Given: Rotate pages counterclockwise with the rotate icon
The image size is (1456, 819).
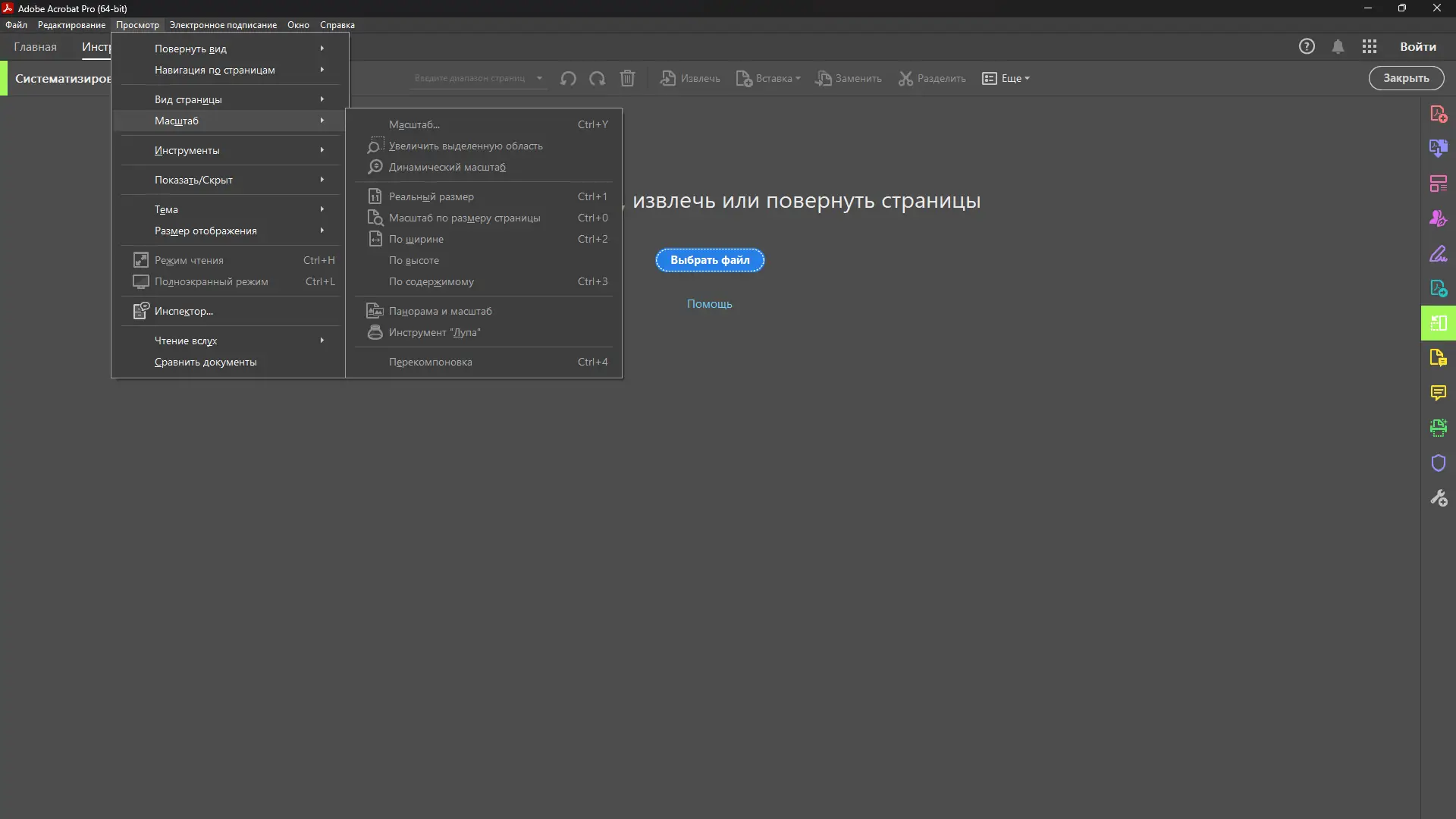Looking at the screenshot, I should [569, 78].
